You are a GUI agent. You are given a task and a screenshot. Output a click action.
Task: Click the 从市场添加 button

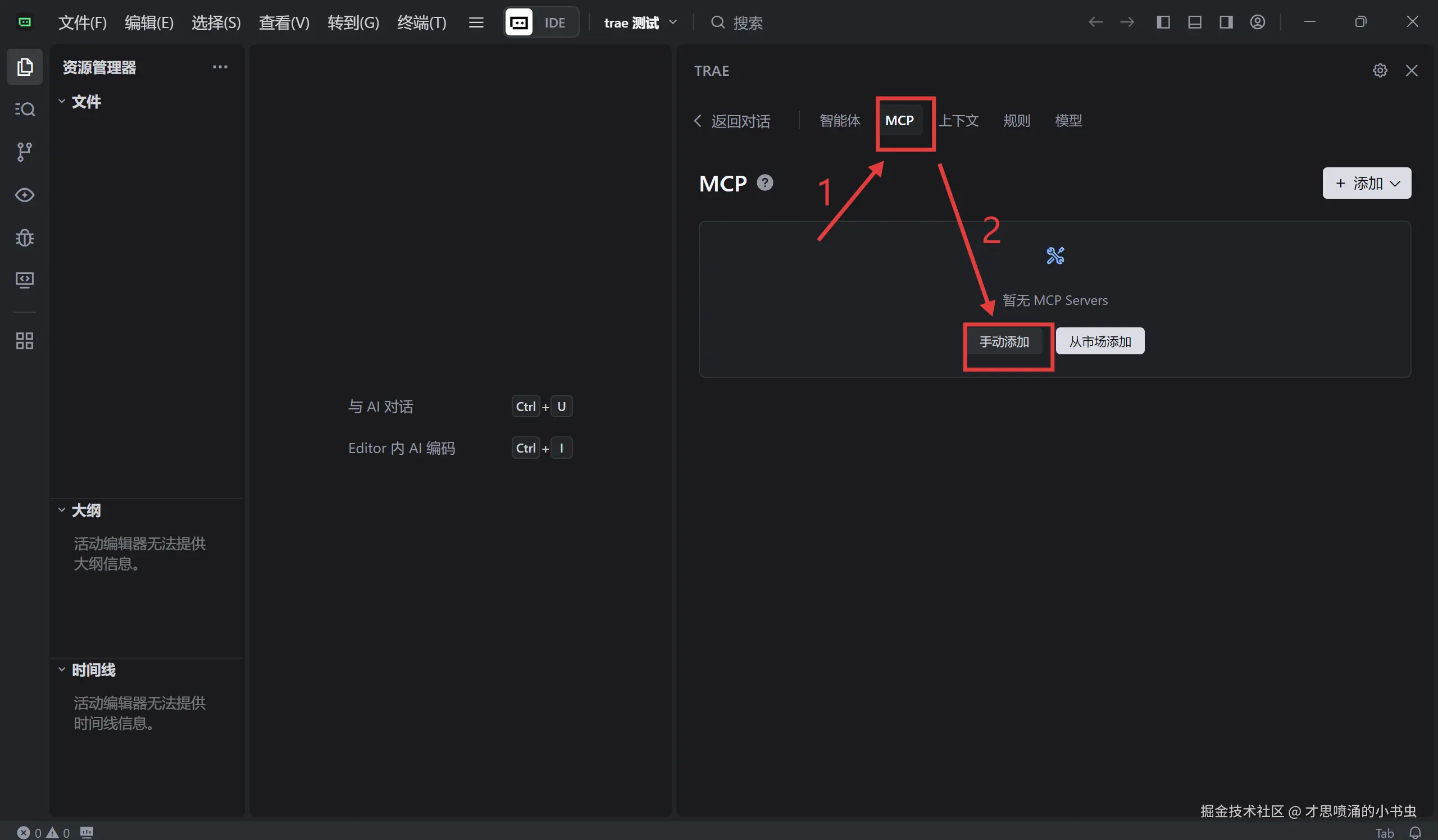coord(1100,341)
